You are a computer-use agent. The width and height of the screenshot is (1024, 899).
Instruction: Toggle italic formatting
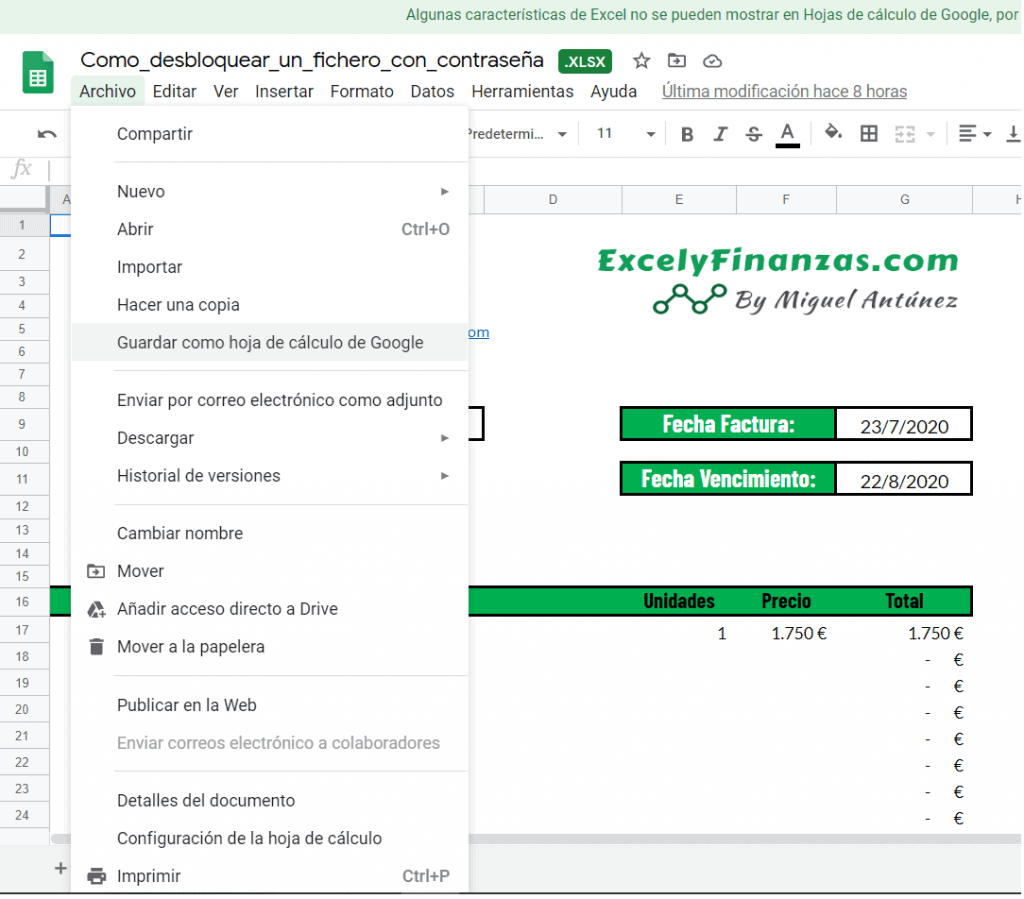coord(720,134)
